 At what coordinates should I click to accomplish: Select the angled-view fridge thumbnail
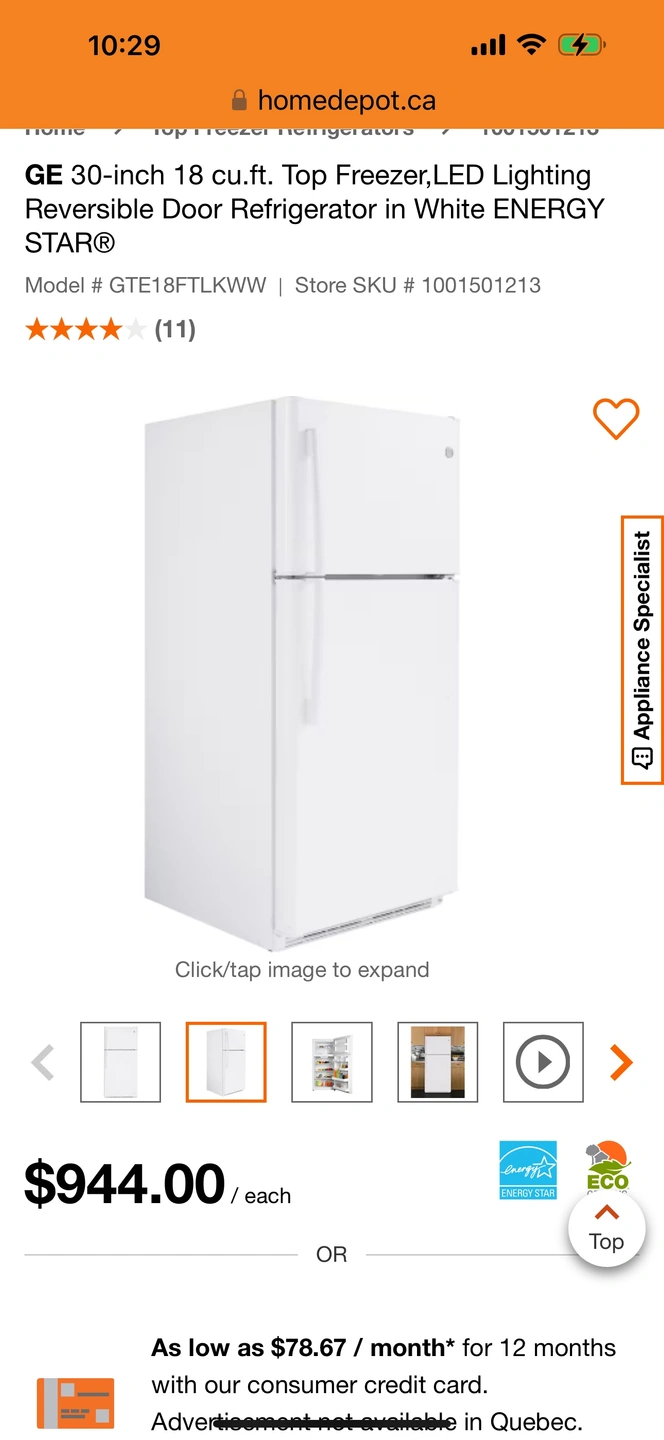tap(226, 1062)
